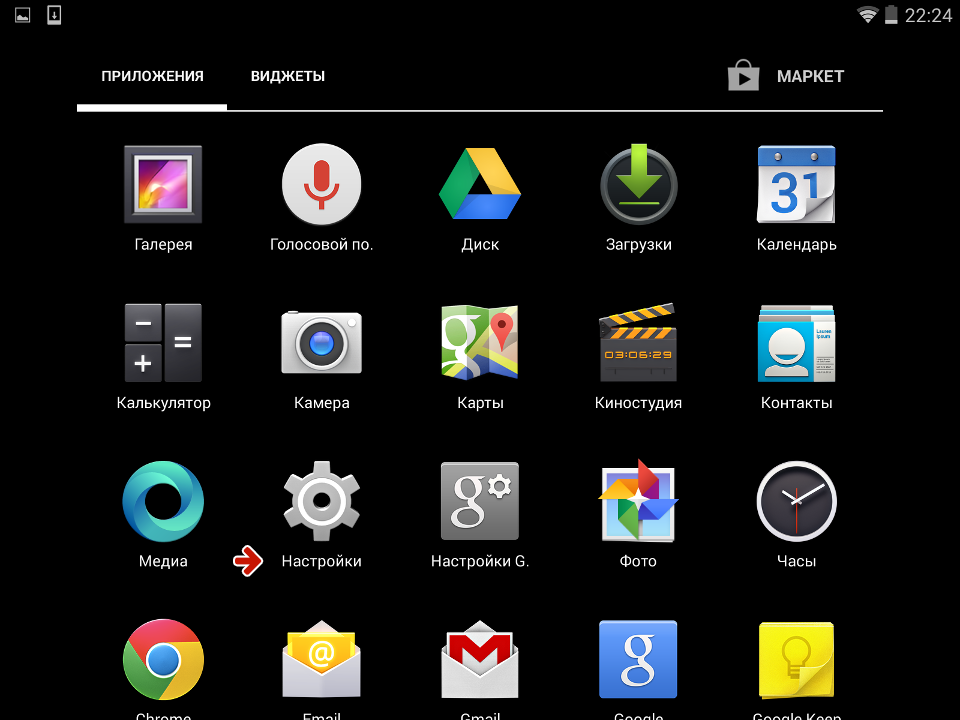Open the Галерея (Gallery) app

[x=163, y=185]
